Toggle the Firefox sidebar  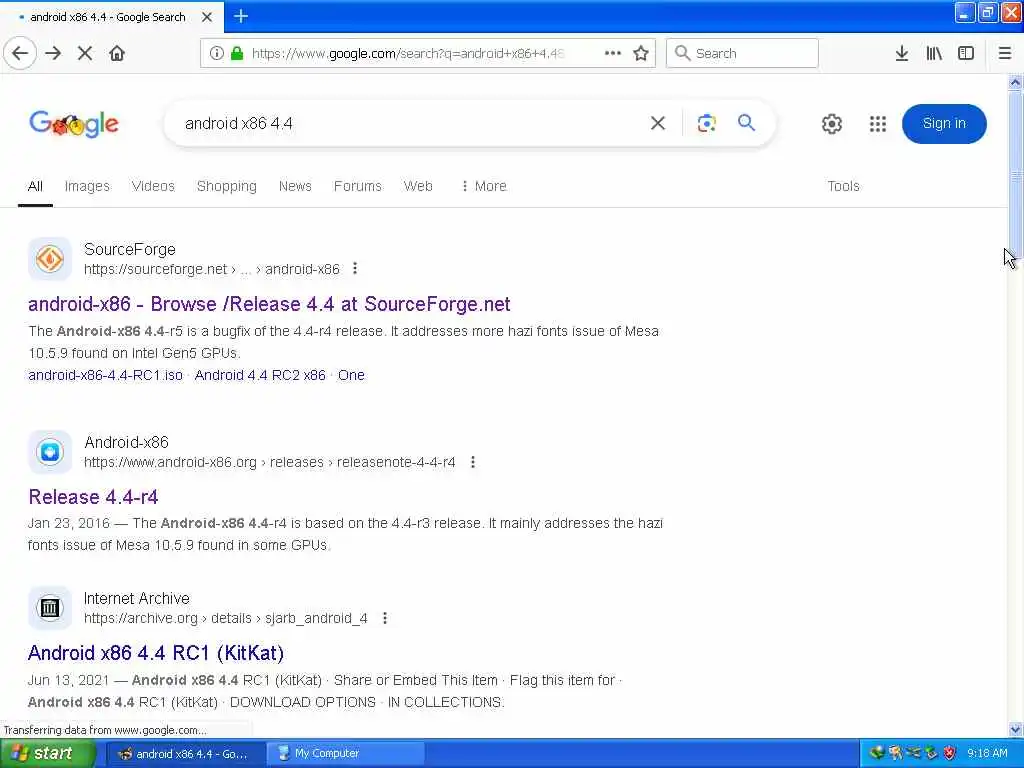coord(966,54)
